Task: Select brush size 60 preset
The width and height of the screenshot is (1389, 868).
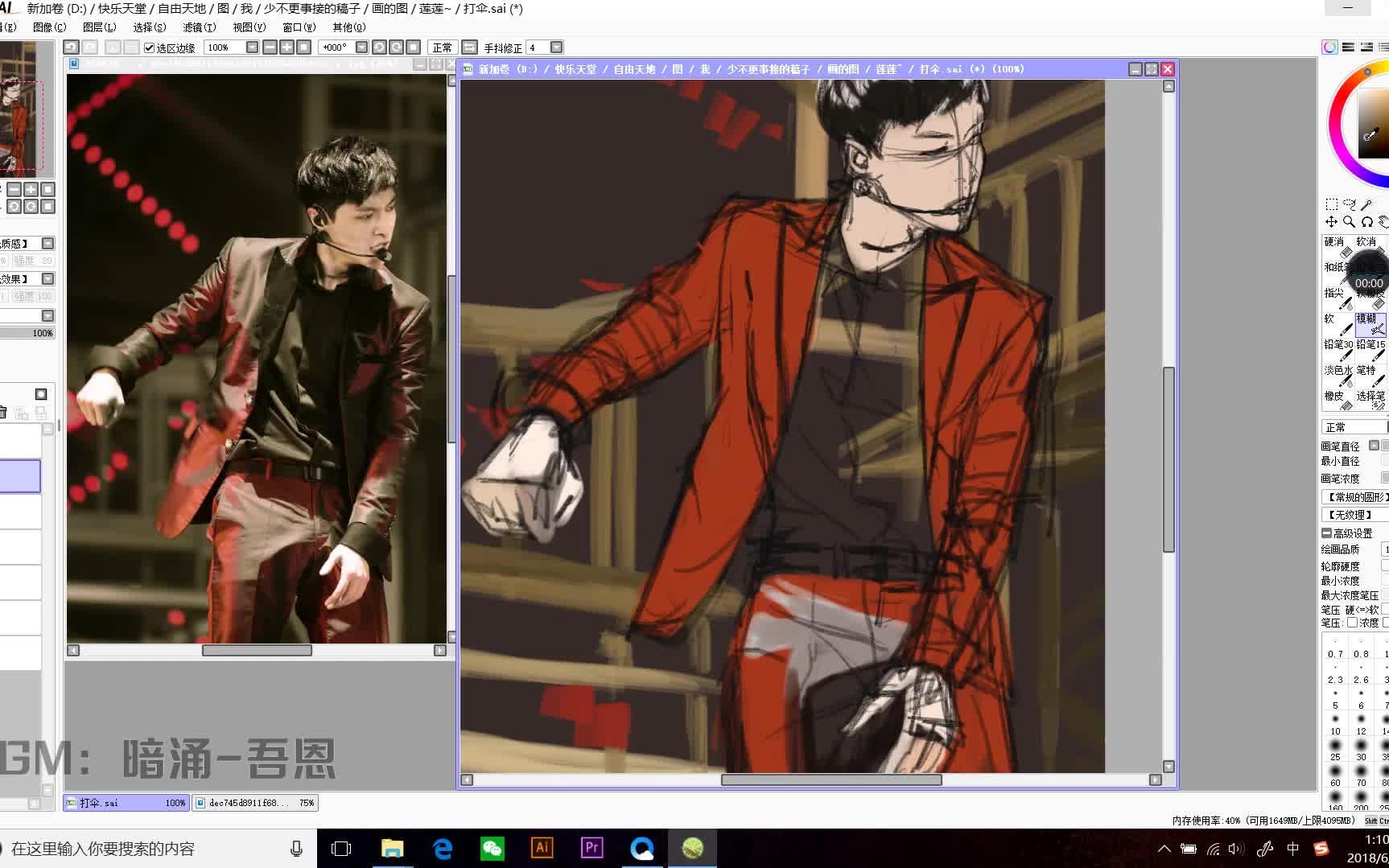Action: tap(1335, 775)
